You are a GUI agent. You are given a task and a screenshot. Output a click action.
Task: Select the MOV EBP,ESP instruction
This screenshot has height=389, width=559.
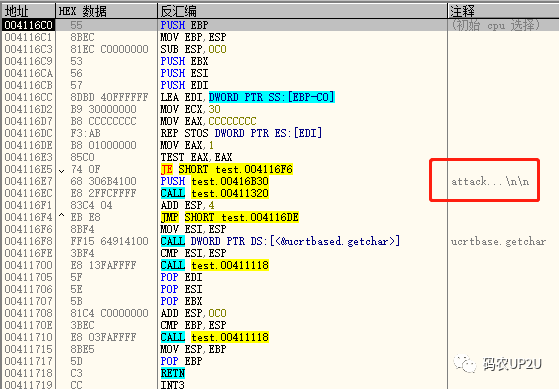click(193, 37)
